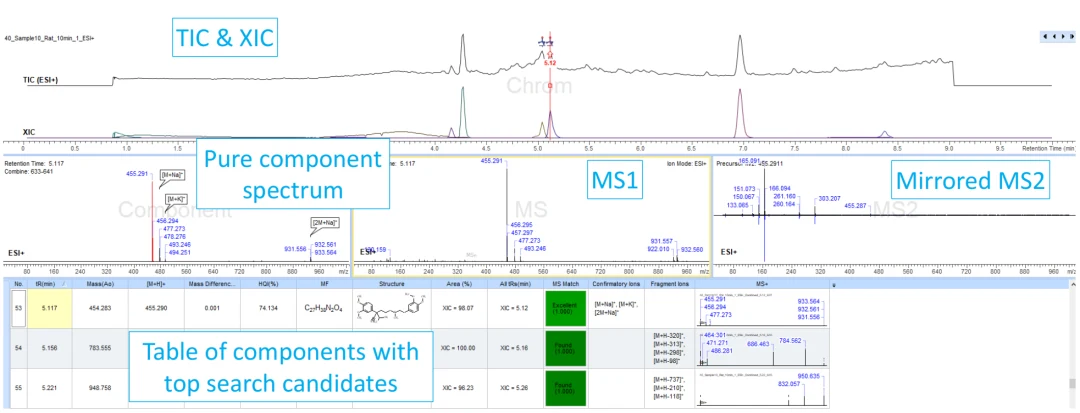Click the red 5.12 peak marker label
1080x413 pixels.
[x=550, y=63]
